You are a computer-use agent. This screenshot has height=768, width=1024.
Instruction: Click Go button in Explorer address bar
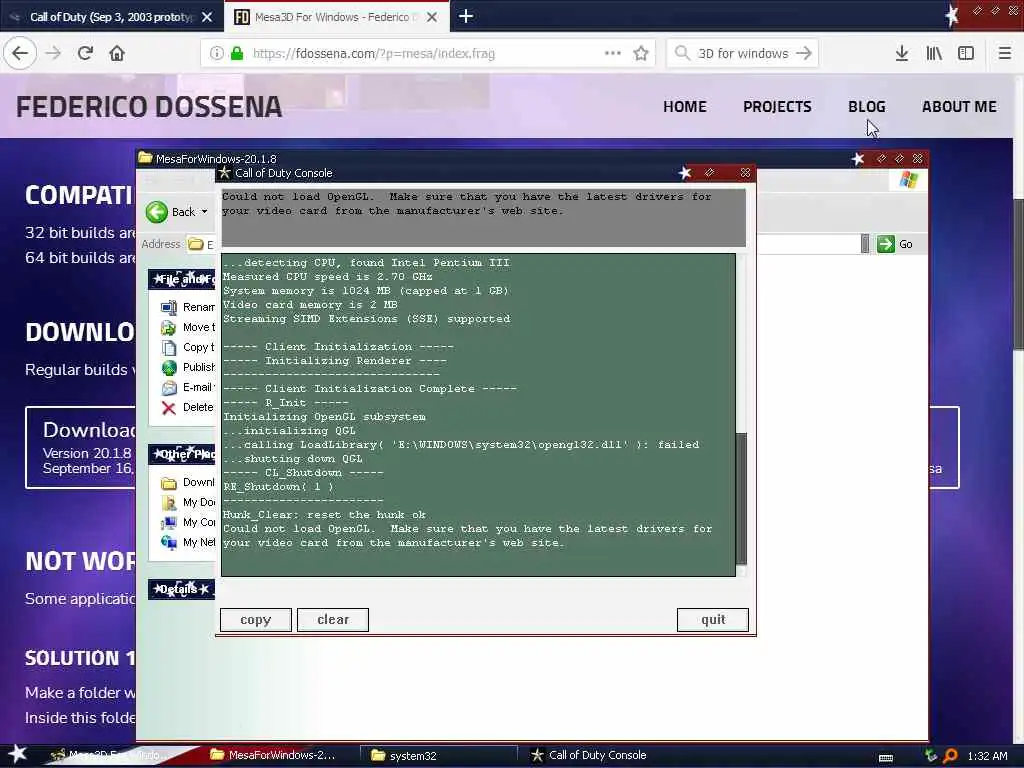tap(895, 244)
